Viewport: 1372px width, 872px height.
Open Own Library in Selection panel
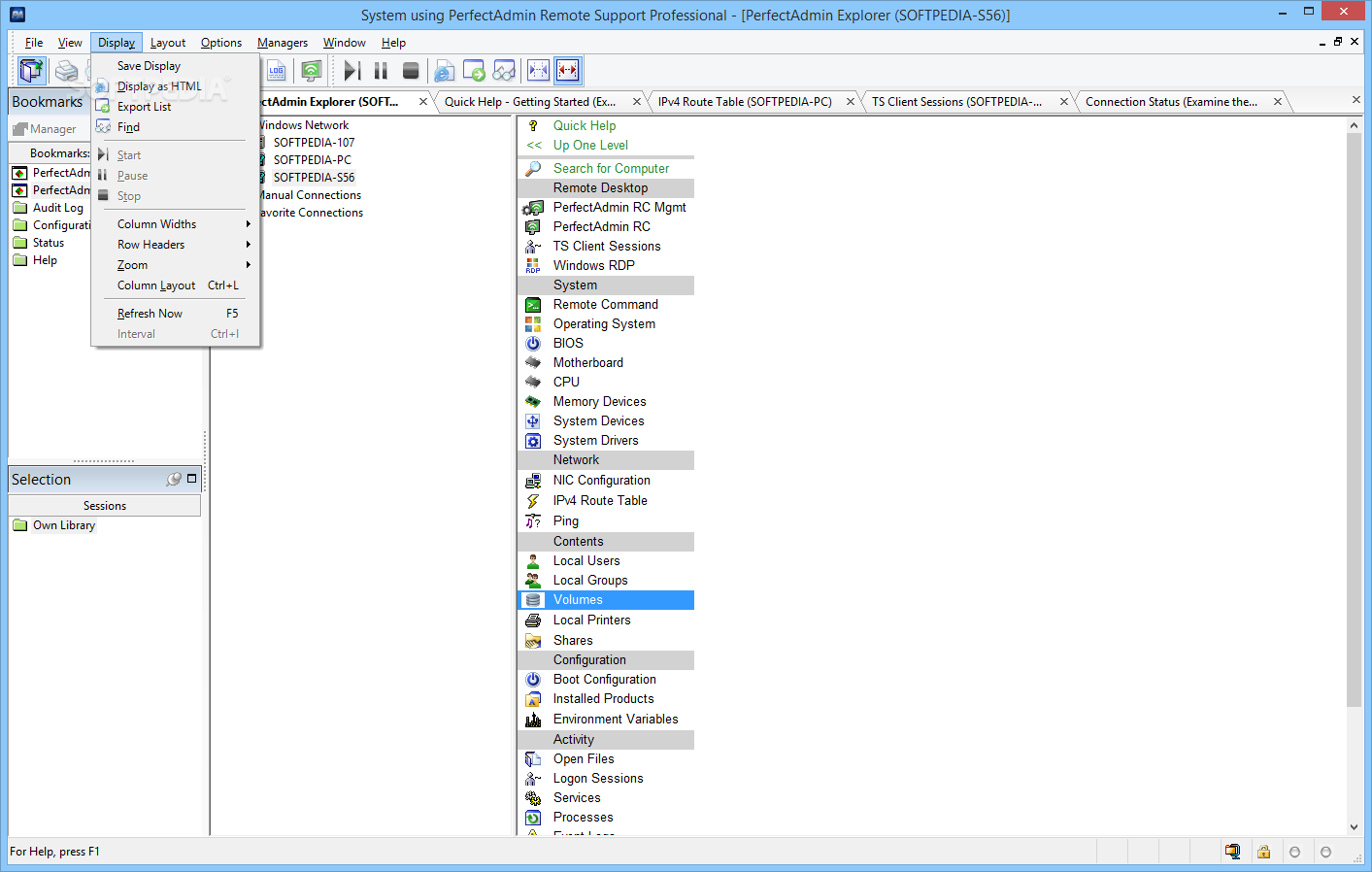[64, 525]
